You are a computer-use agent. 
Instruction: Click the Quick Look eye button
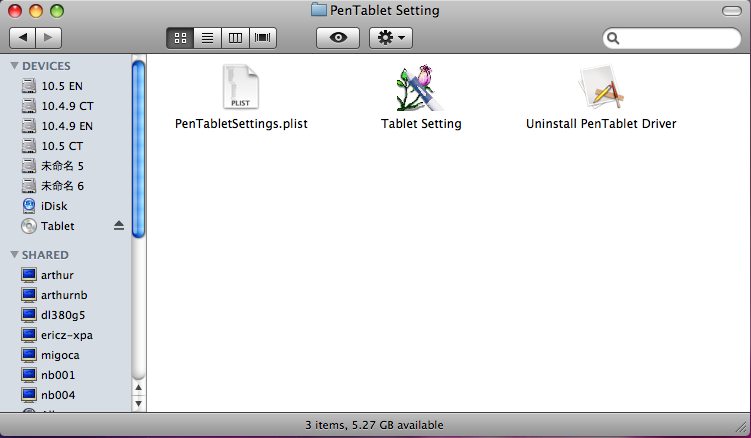click(x=338, y=38)
